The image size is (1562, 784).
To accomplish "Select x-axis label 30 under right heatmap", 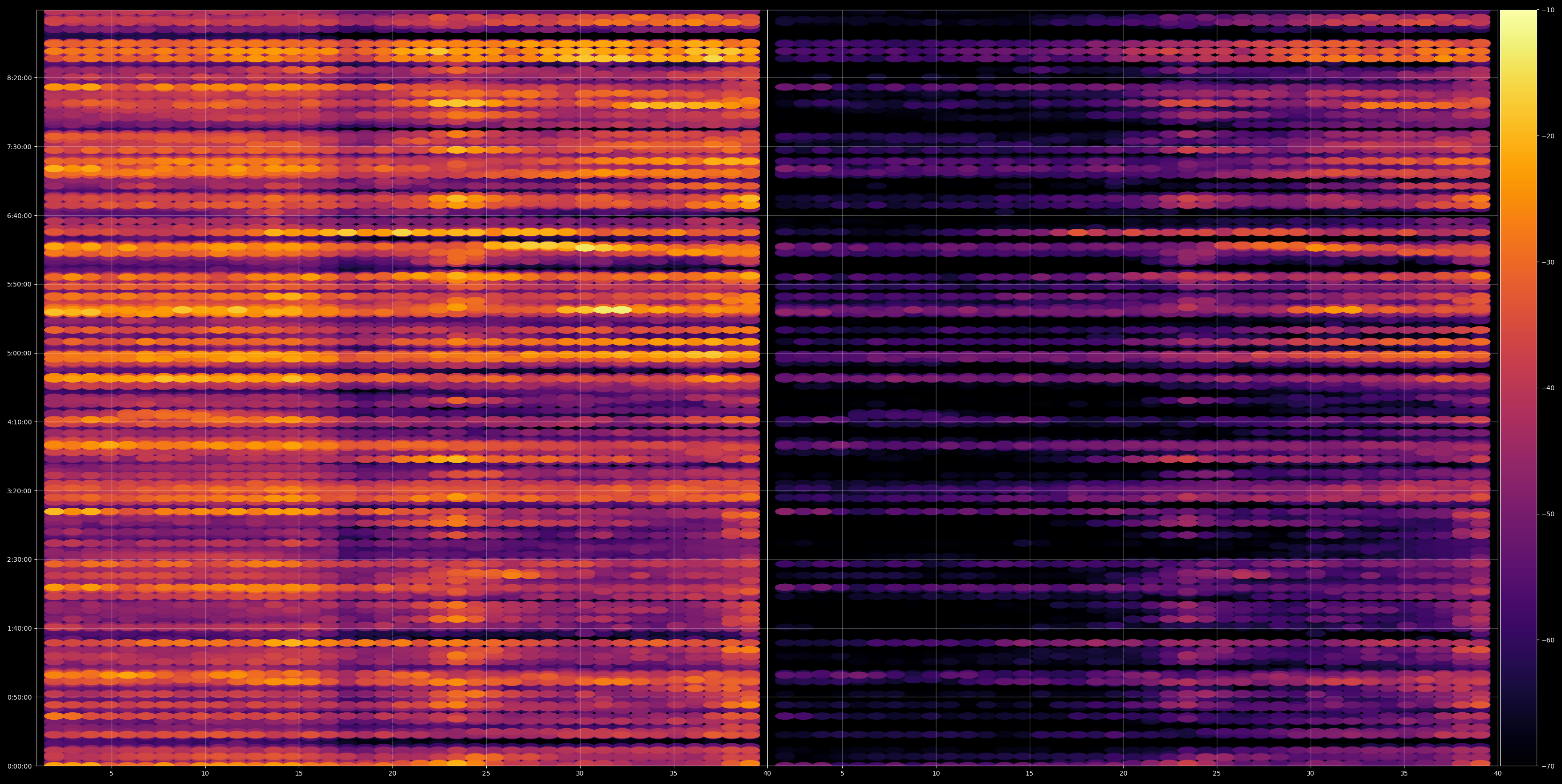I will click(1310, 774).
